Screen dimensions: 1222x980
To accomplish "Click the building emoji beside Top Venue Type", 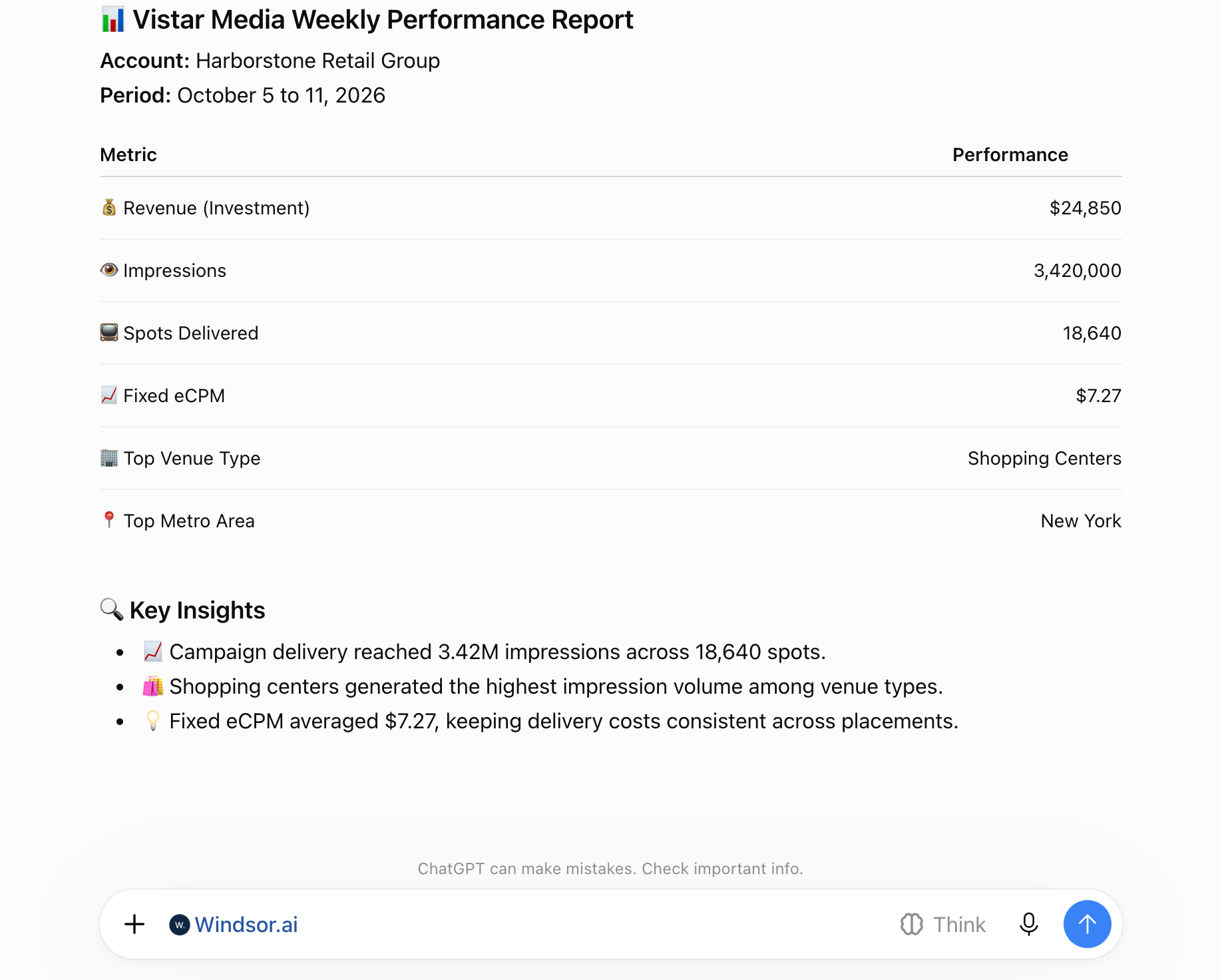I will pyautogui.click(x=109, y=457).
